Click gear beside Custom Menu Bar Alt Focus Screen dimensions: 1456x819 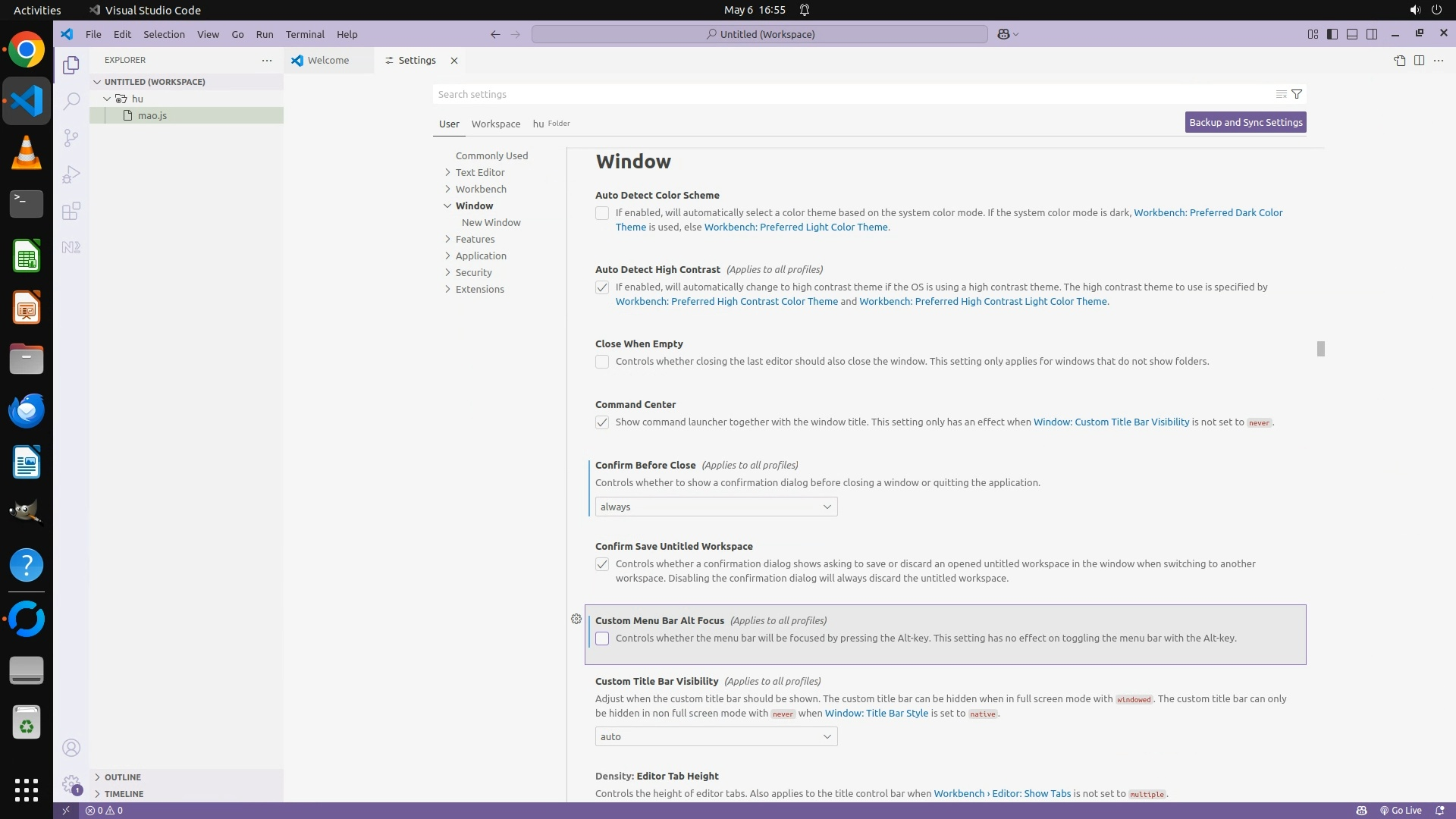576,619
